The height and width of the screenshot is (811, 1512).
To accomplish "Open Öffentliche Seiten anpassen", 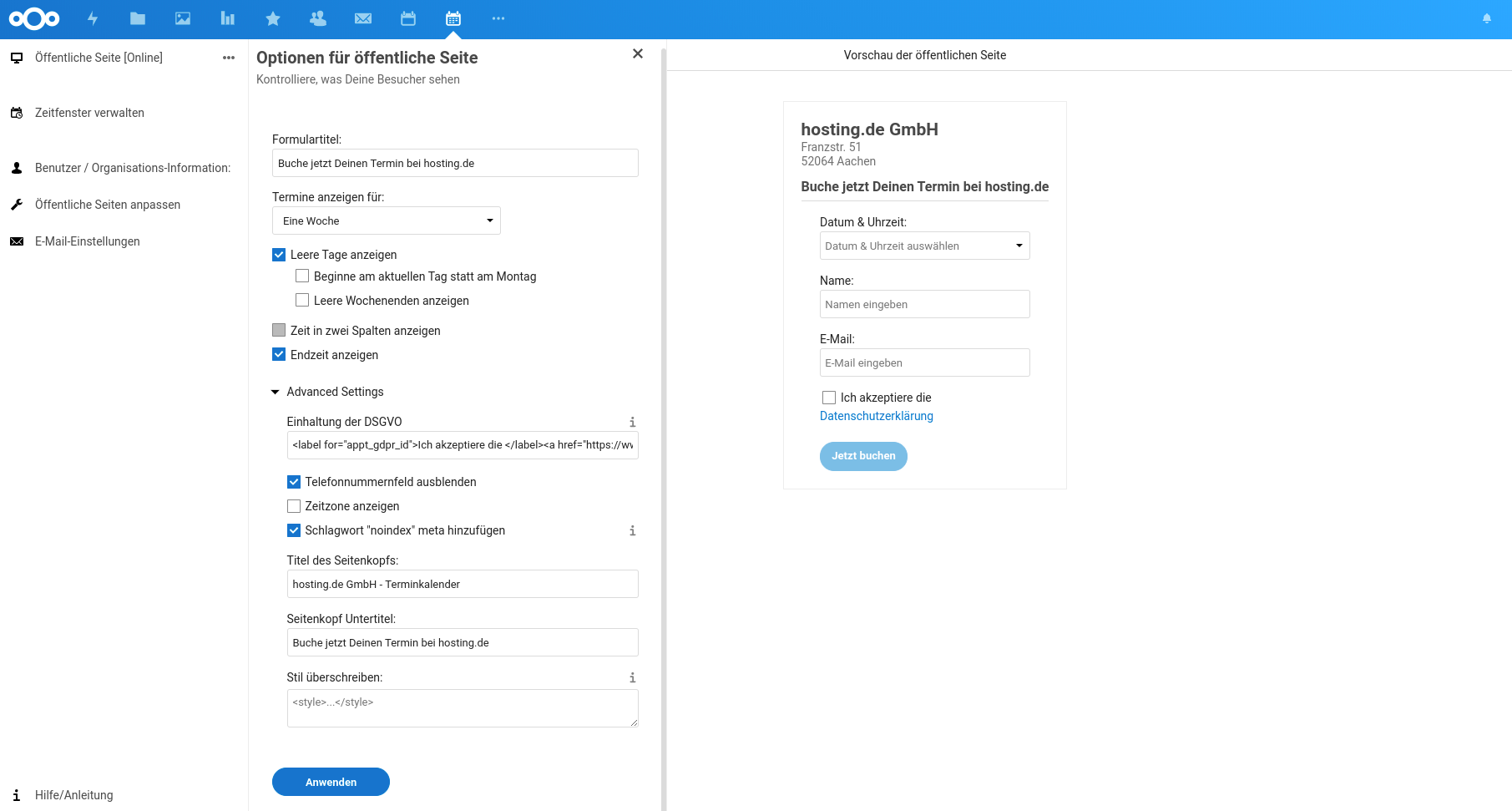I will pos(108,205).
